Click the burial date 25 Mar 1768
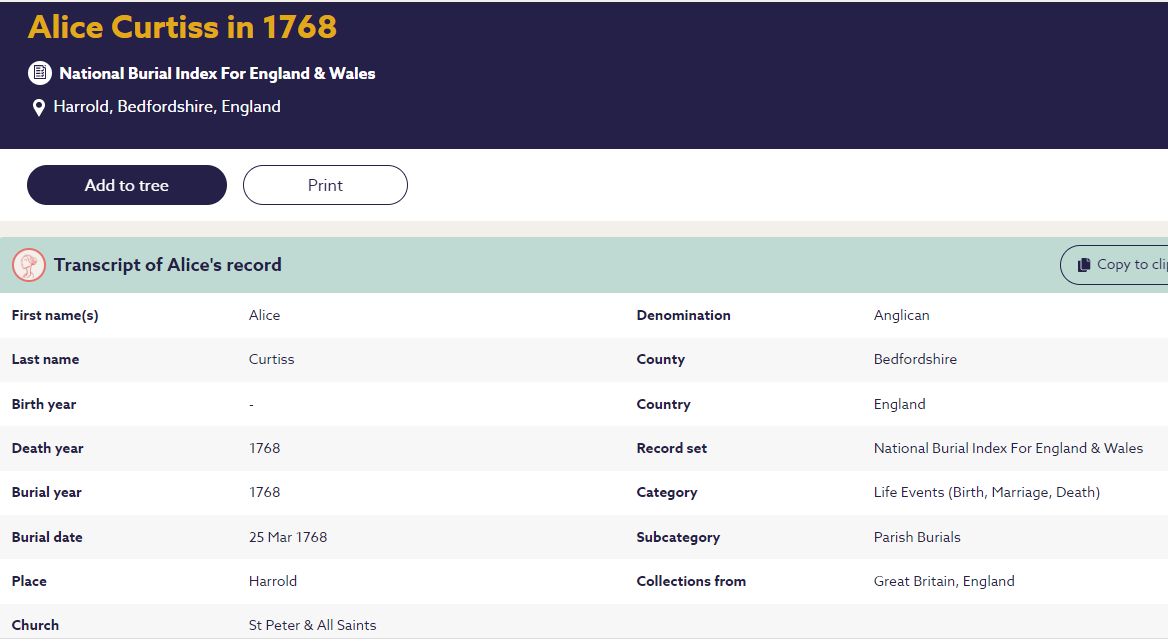 click(288, 537)
